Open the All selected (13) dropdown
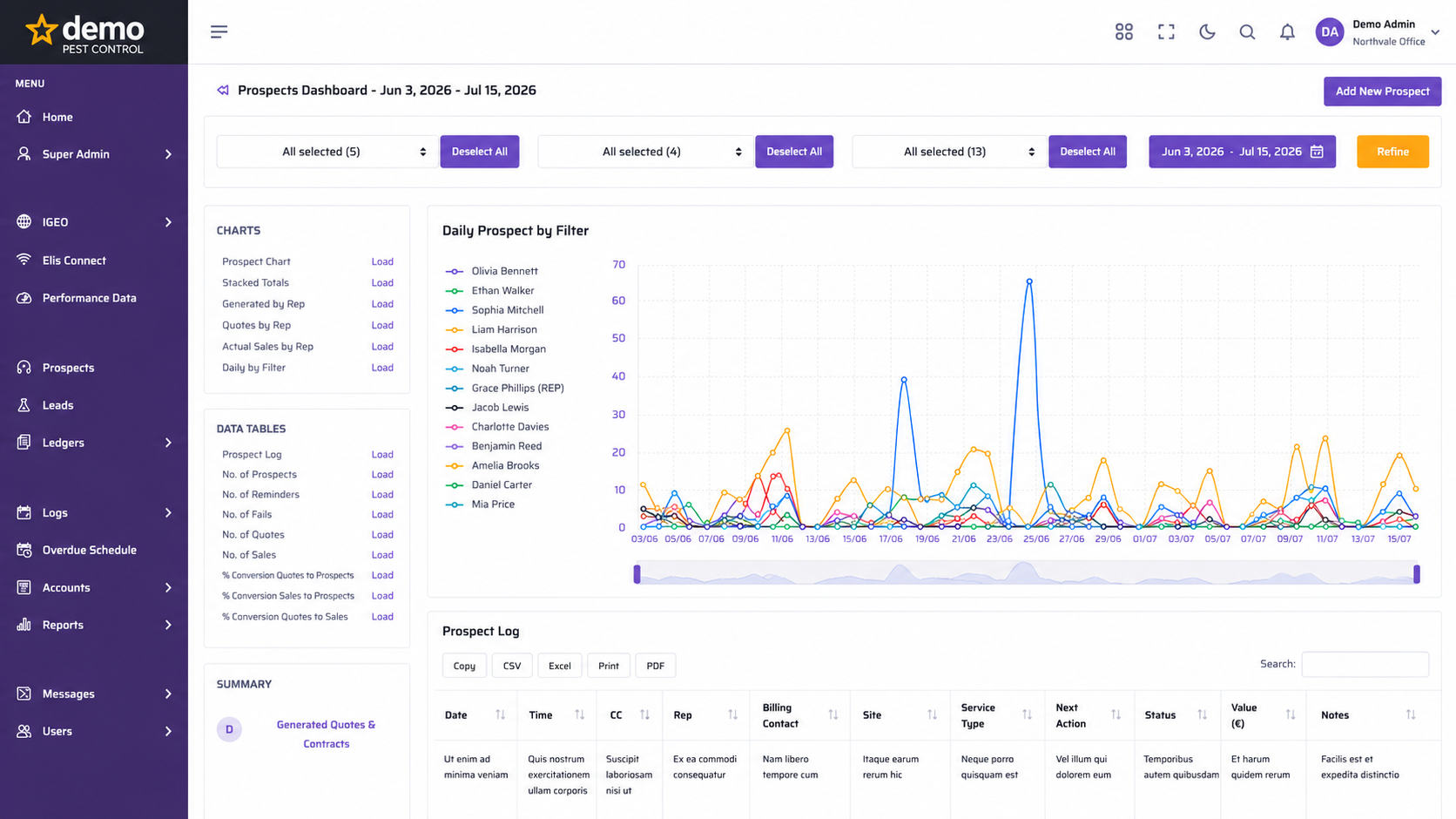 click(948, 152)
